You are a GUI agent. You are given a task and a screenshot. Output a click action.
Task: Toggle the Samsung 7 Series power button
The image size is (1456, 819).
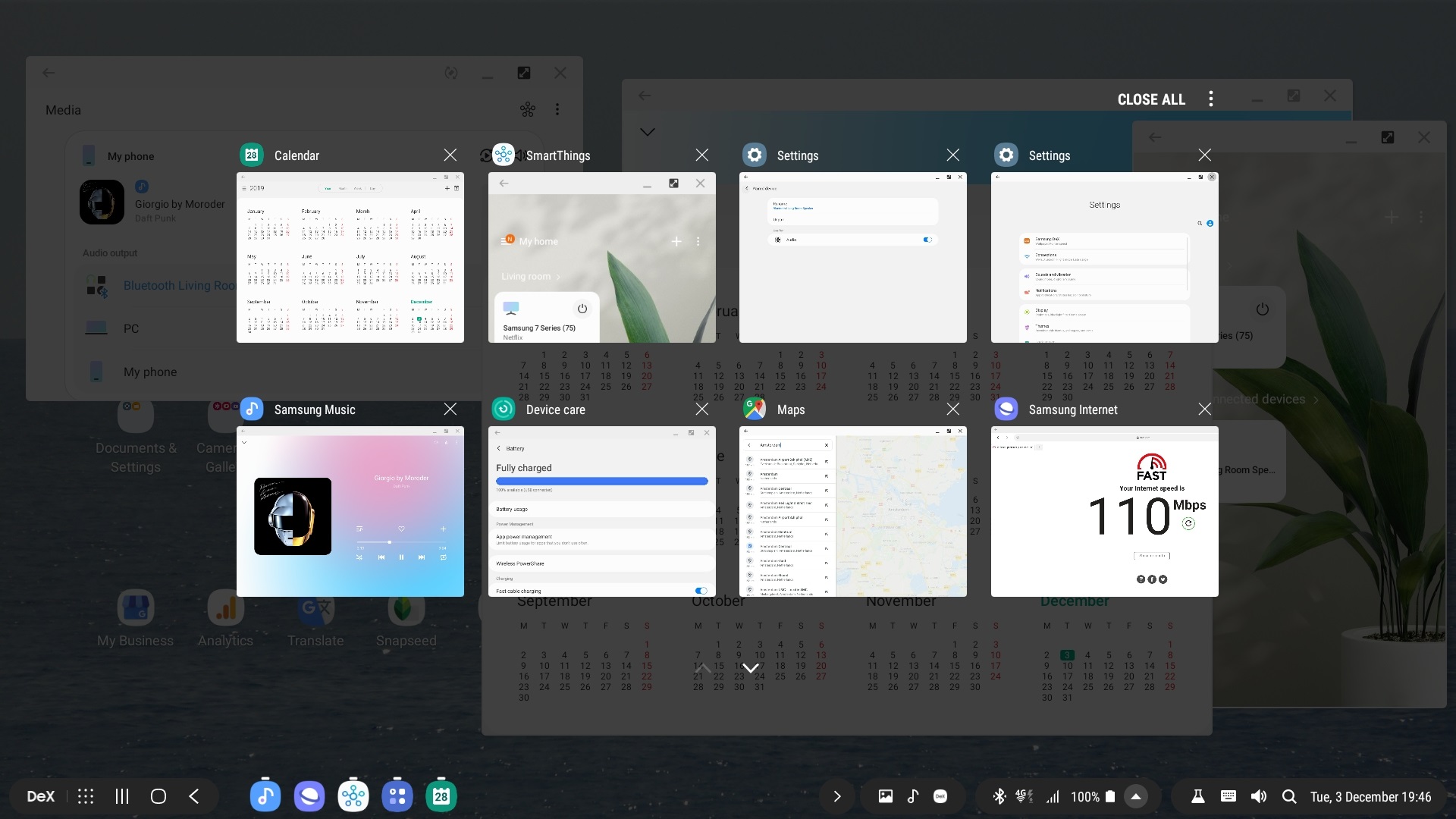point(582,309)
